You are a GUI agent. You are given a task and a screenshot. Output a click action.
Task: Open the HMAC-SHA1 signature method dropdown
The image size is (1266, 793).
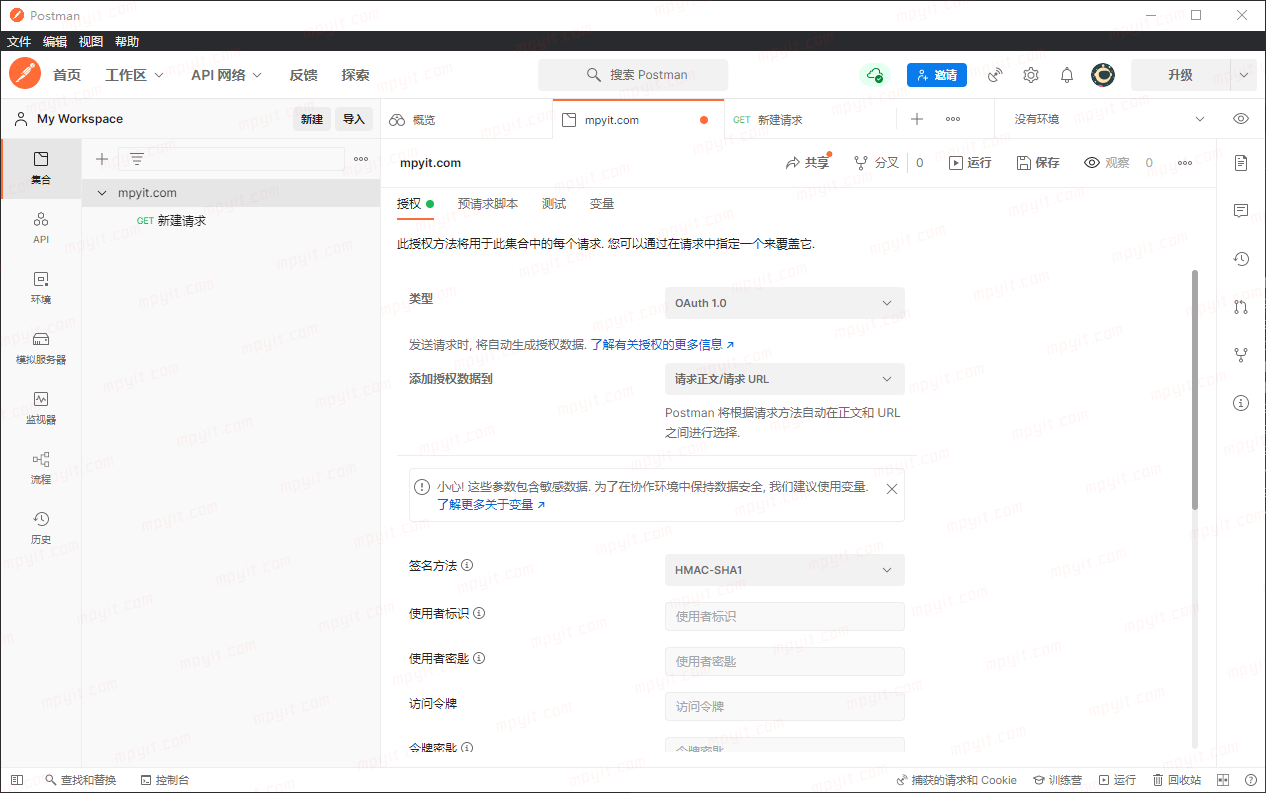[785, 570]
